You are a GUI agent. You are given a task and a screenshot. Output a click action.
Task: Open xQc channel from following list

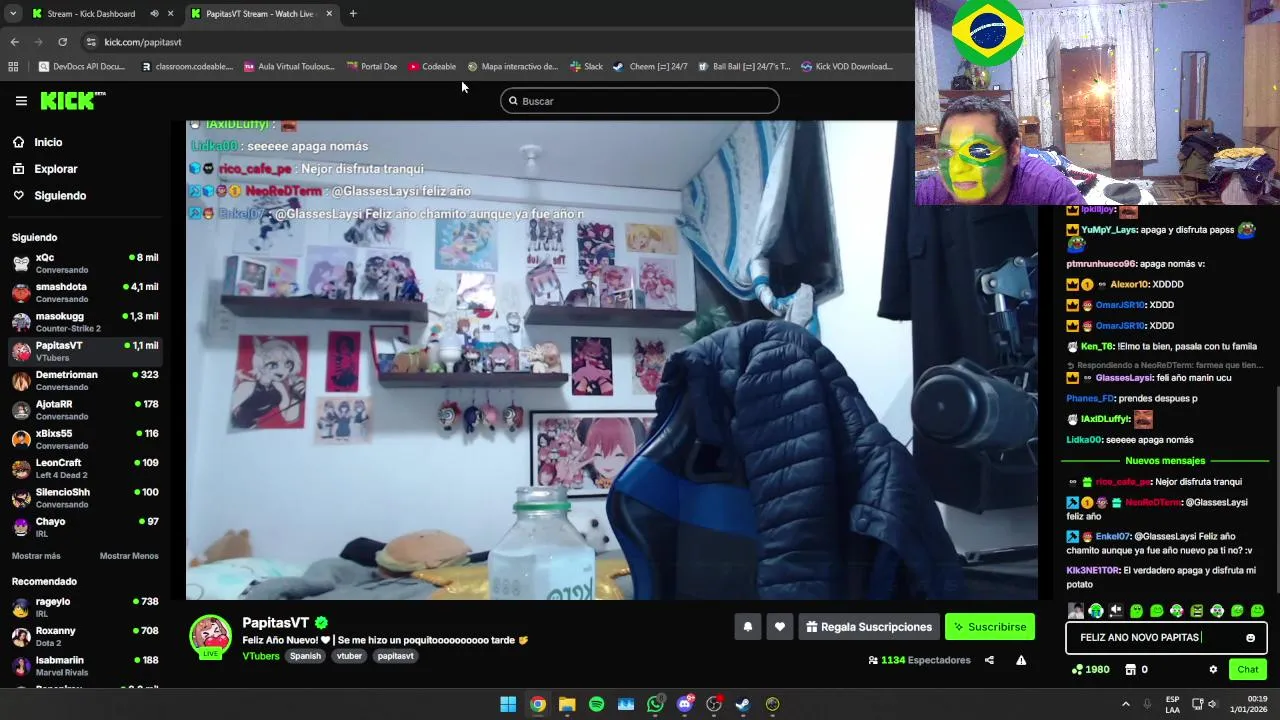click(x=85, y=263)
